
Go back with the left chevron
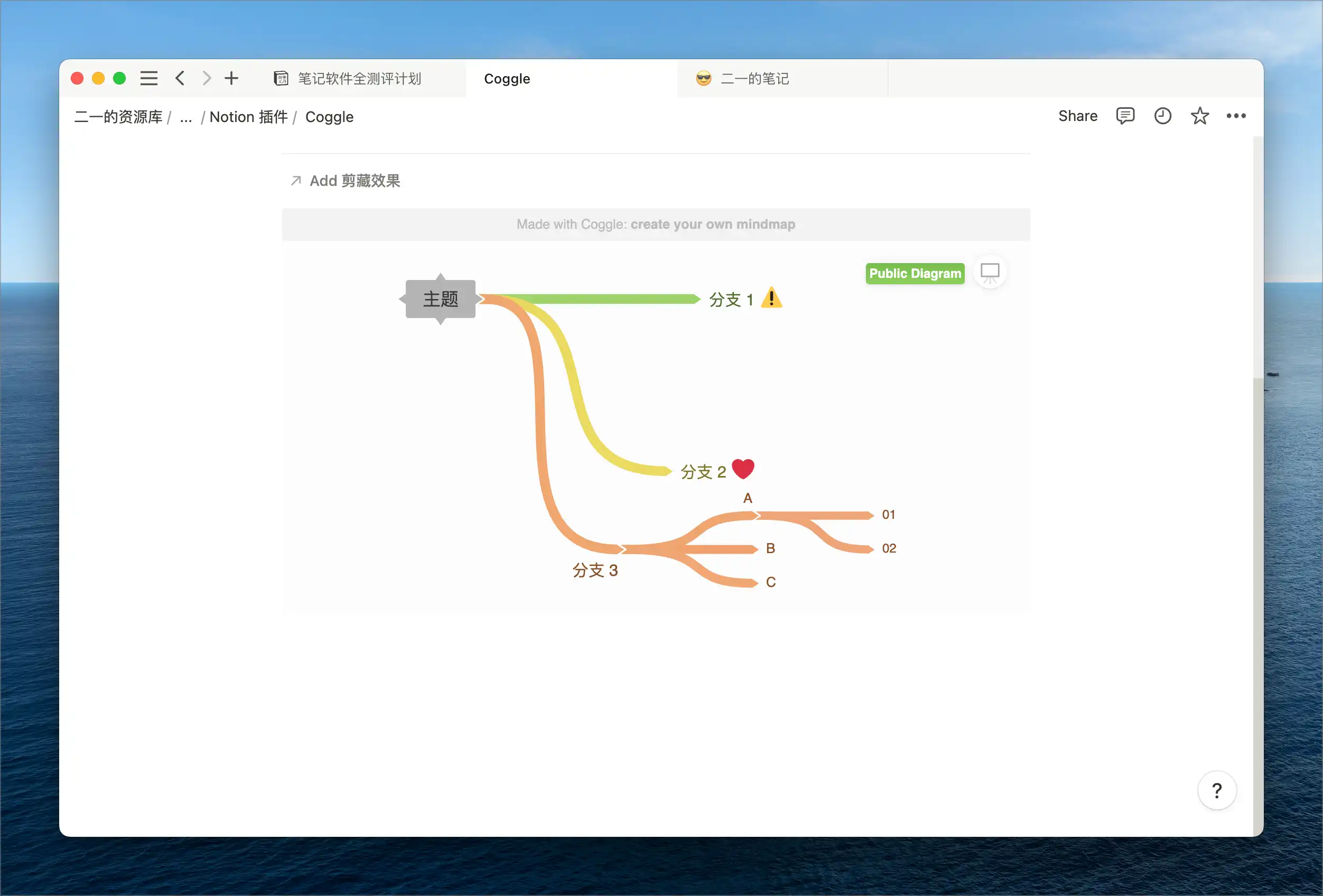pyautogui.click(x=180, y=78)
